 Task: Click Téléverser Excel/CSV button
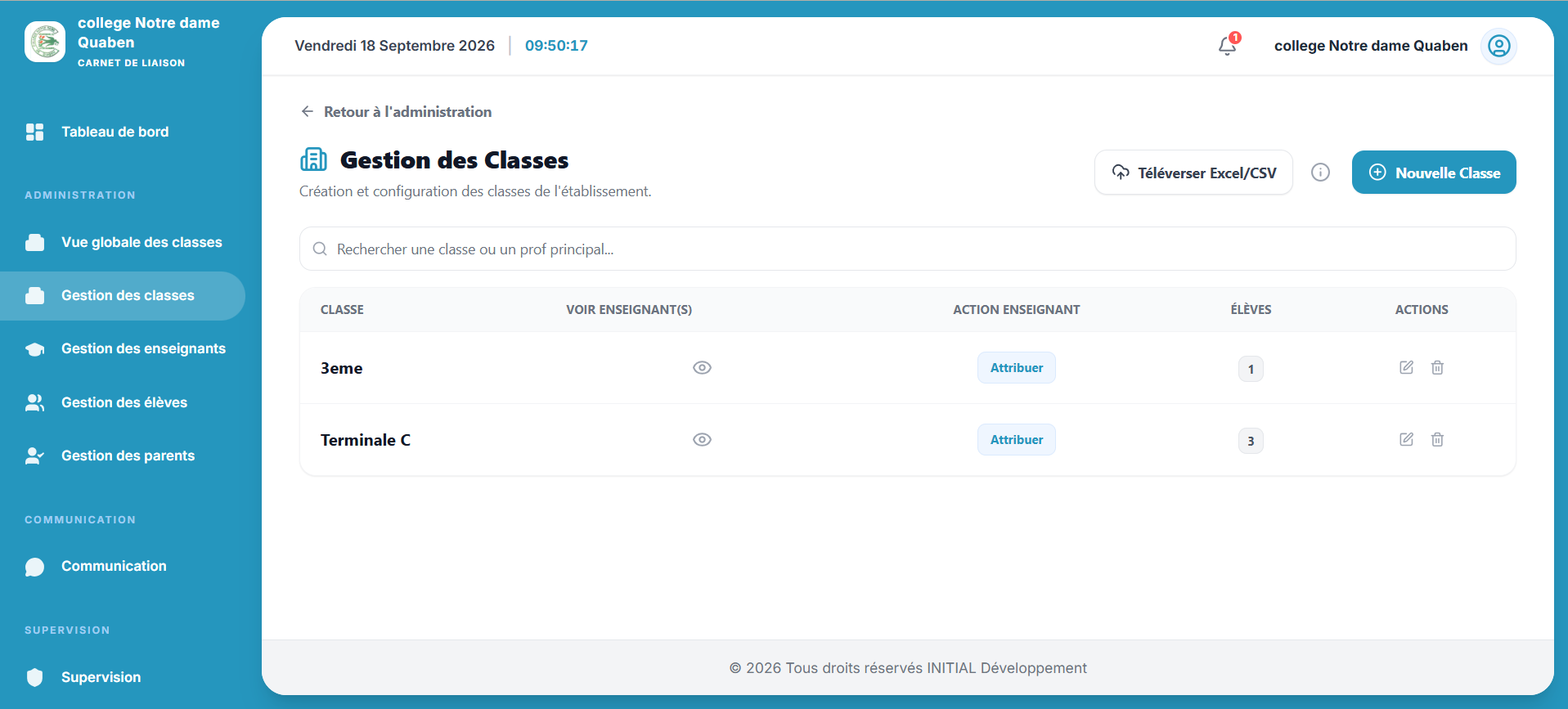[x=1193, y=173]
